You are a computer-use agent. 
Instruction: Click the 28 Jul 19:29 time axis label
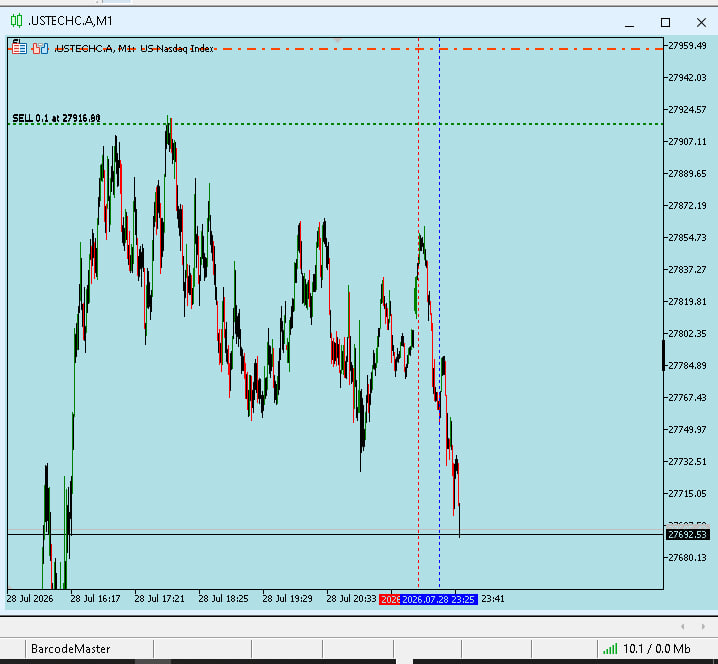click(288, 599)
